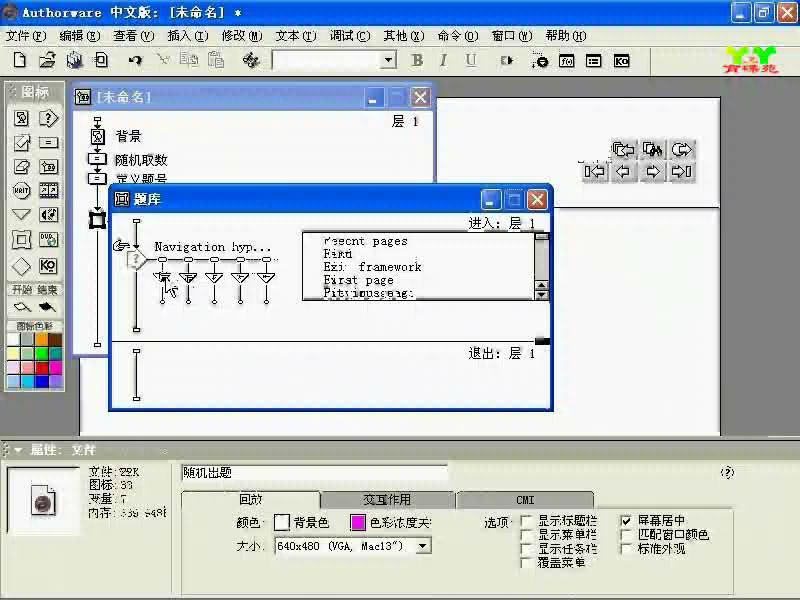Switch to the 交互作用 tab
The image size is (800, 600).
pyautogui.click(x=387, y=499)
